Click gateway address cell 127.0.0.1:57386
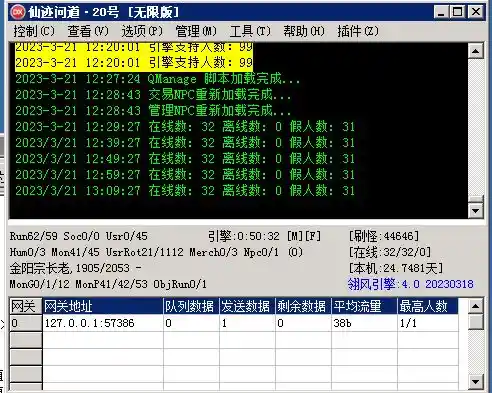492x393 pixels. coord(103,323)
